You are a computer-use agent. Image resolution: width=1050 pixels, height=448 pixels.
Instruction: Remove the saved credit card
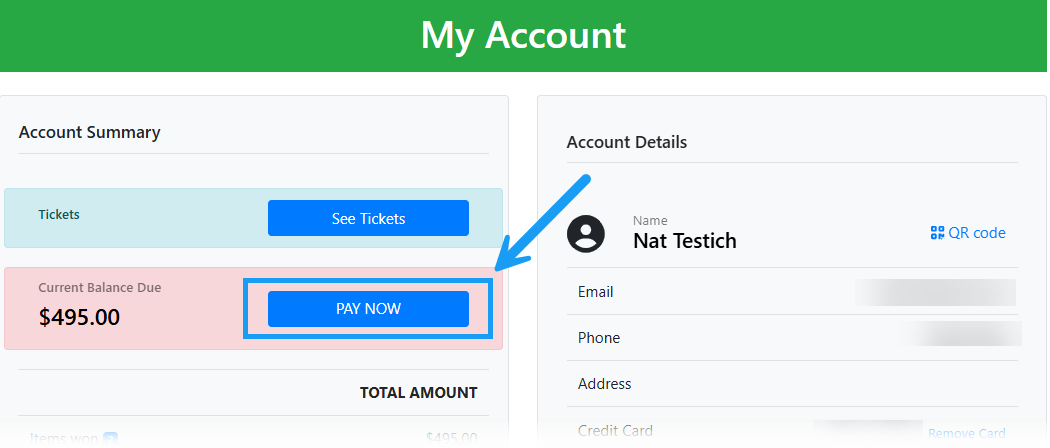click(966, 433)
